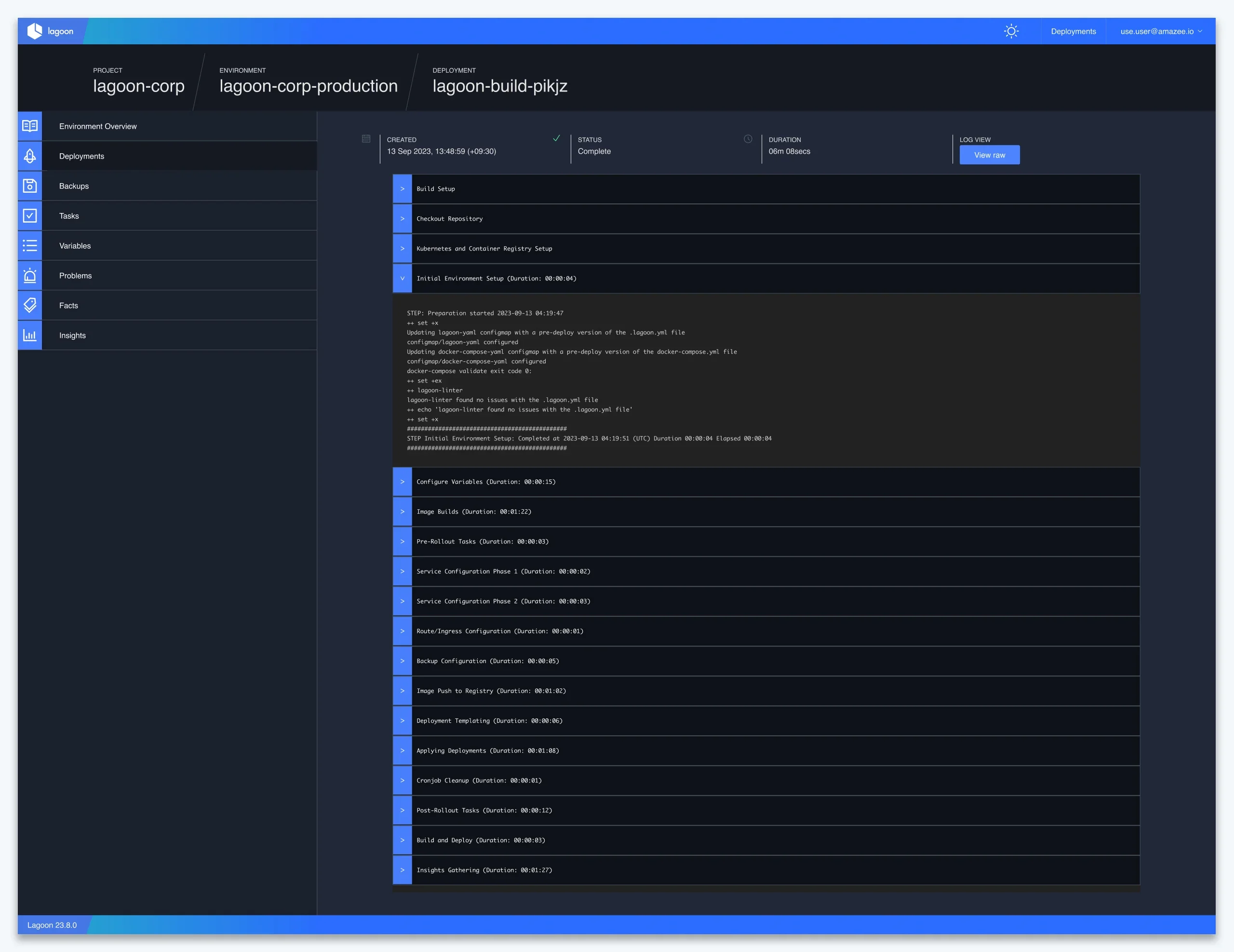Select Variables in the sidebar menu
This screenshot has height=952, width=1234.
(75, 246)
